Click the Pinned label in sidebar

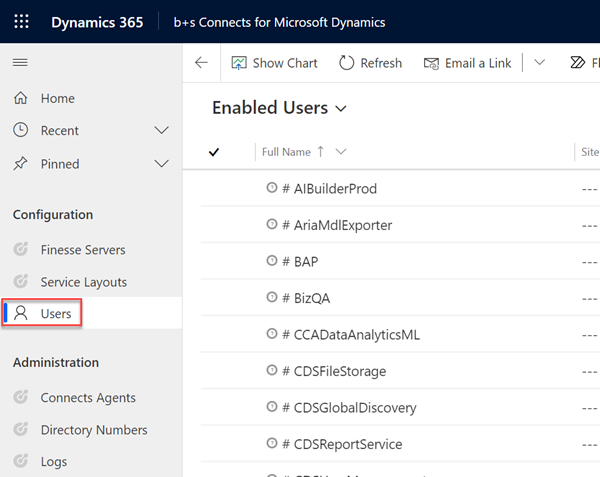pyautogui.click(x=60, y=164)
